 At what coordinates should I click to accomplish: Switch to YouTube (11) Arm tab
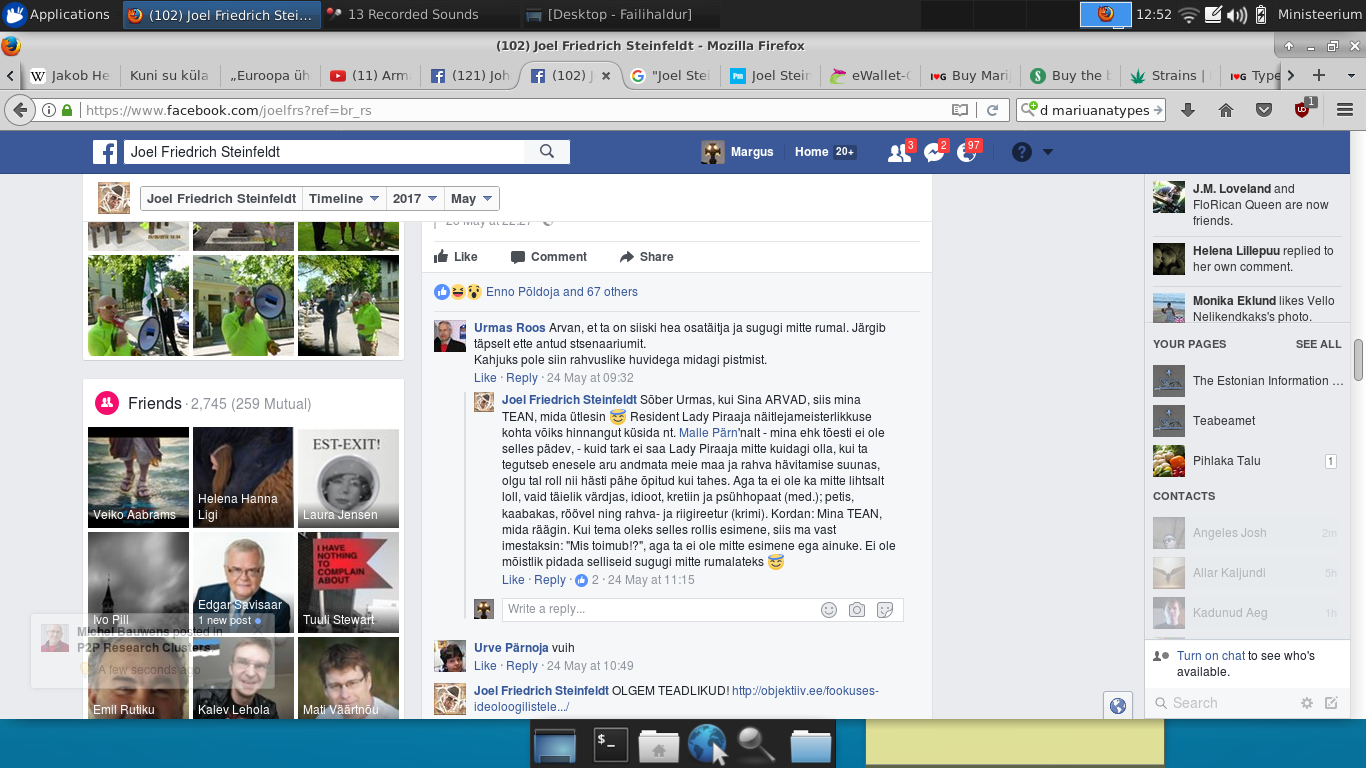click(369, 75)
